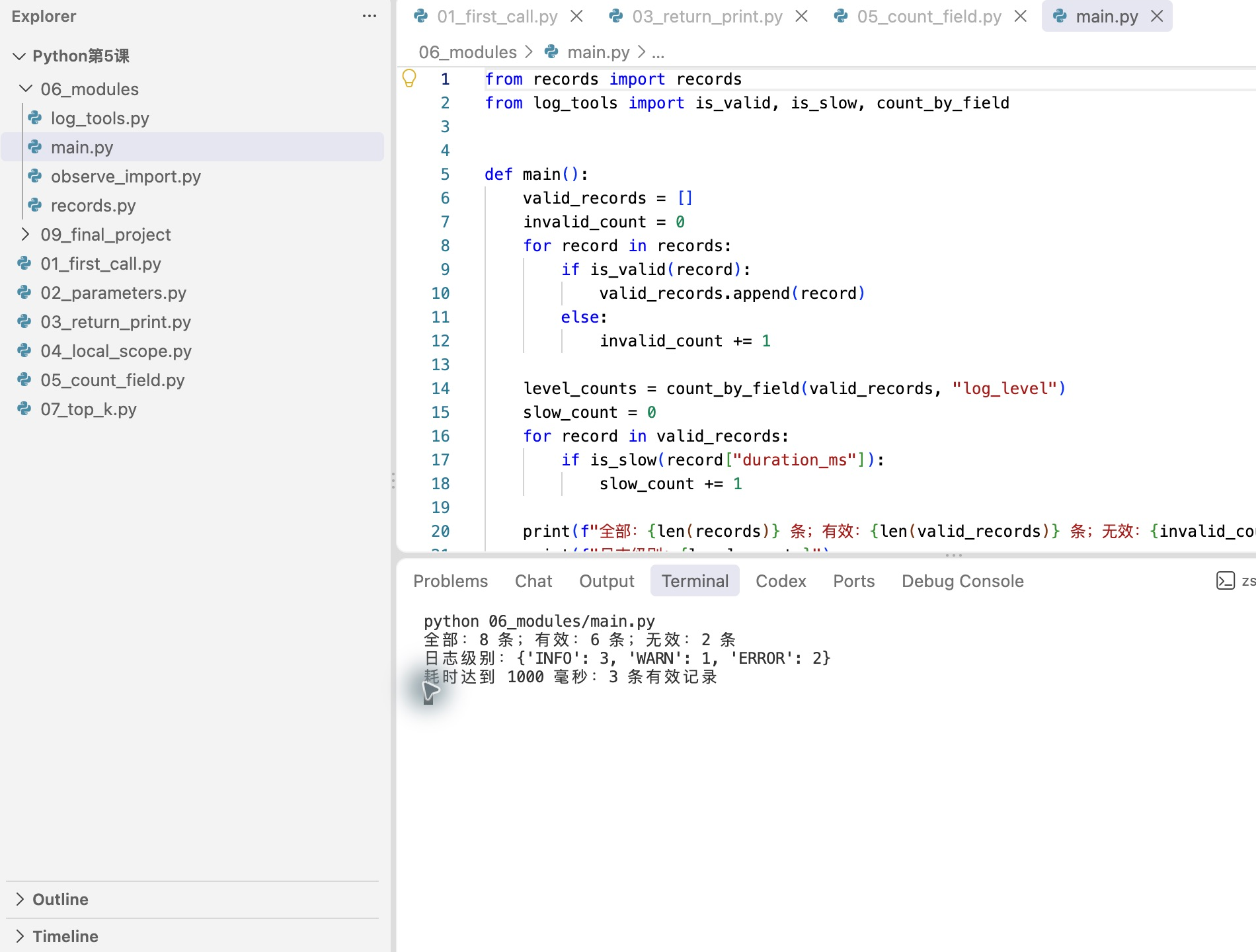Expand the Timeline section
Image resolution: width=1256 pixels, height=952 pixels.
point(20,936)
